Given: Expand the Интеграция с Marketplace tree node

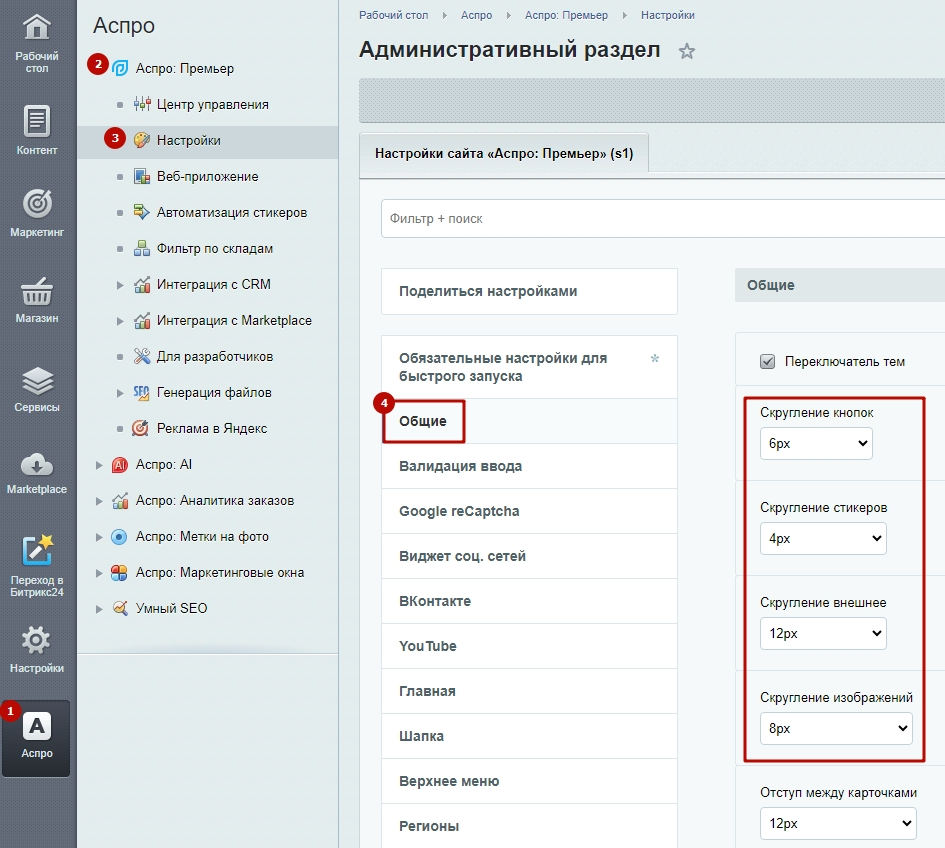Looking at the screenshot, I should click(120, 321).
